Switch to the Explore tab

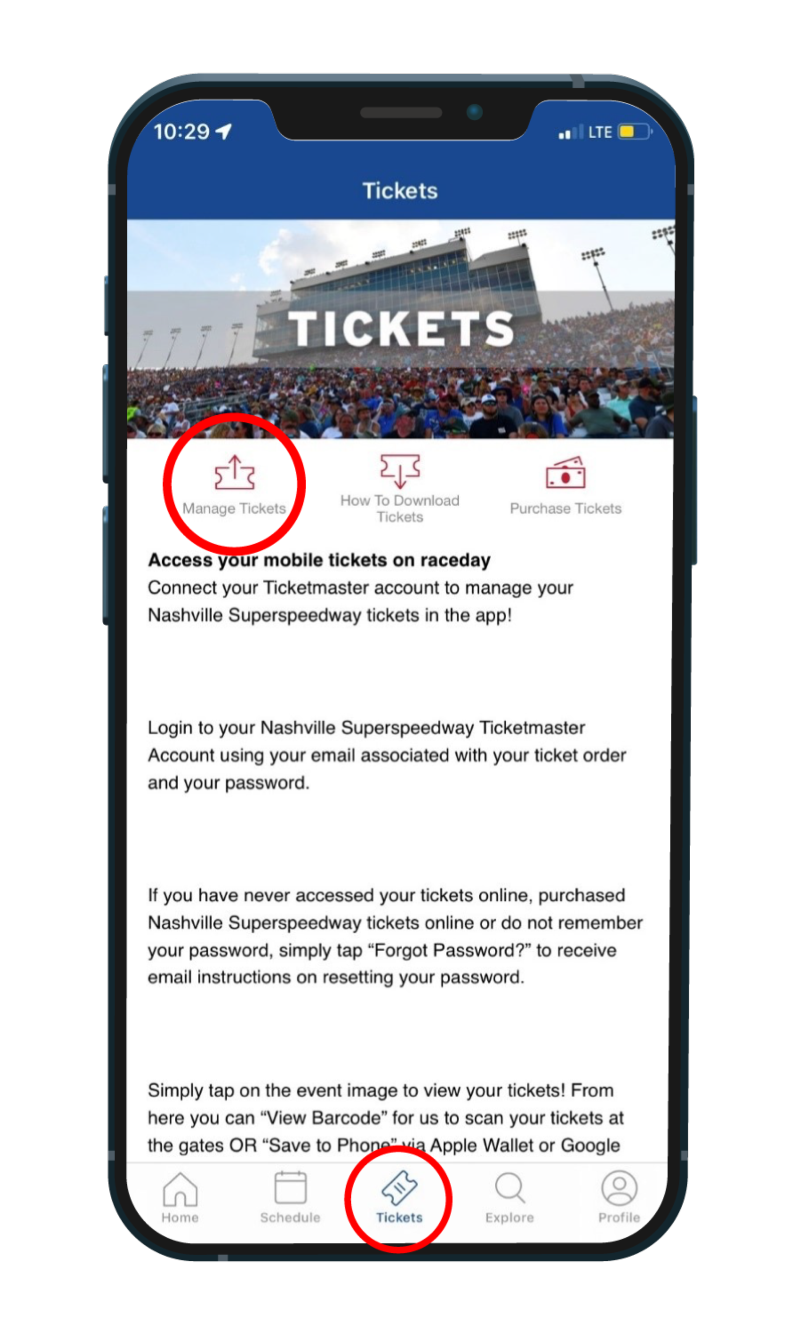click(x=509, y=1218)
